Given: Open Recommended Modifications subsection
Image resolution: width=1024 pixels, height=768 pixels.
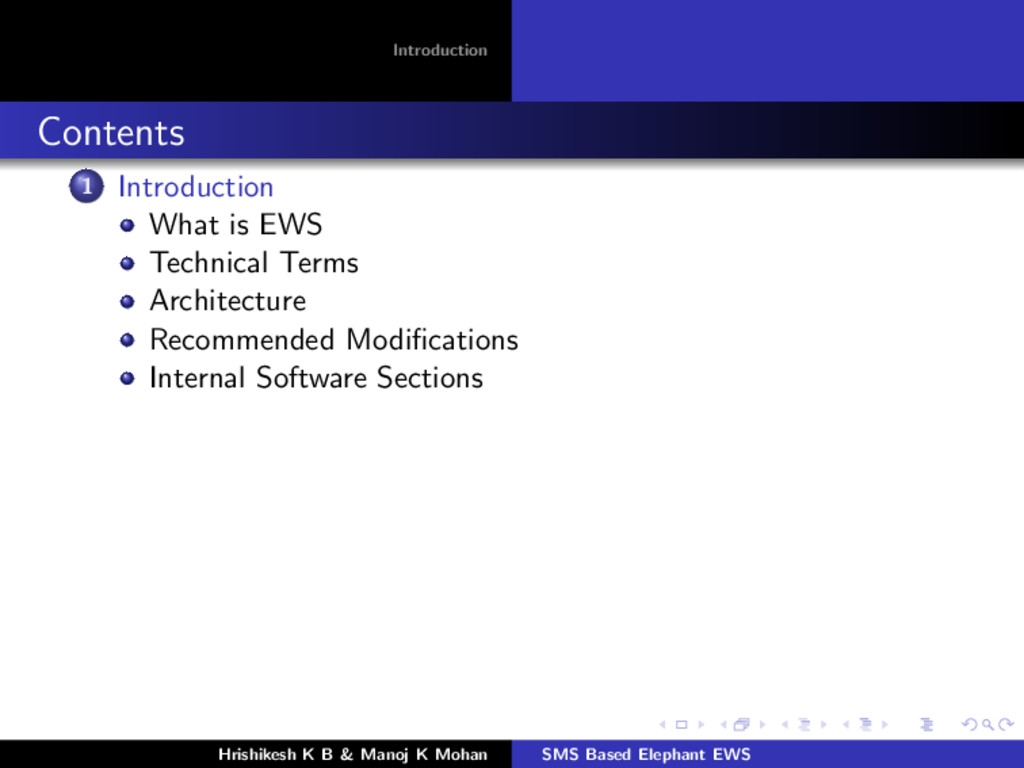Looking at the screenshot, I should [334, 340].
